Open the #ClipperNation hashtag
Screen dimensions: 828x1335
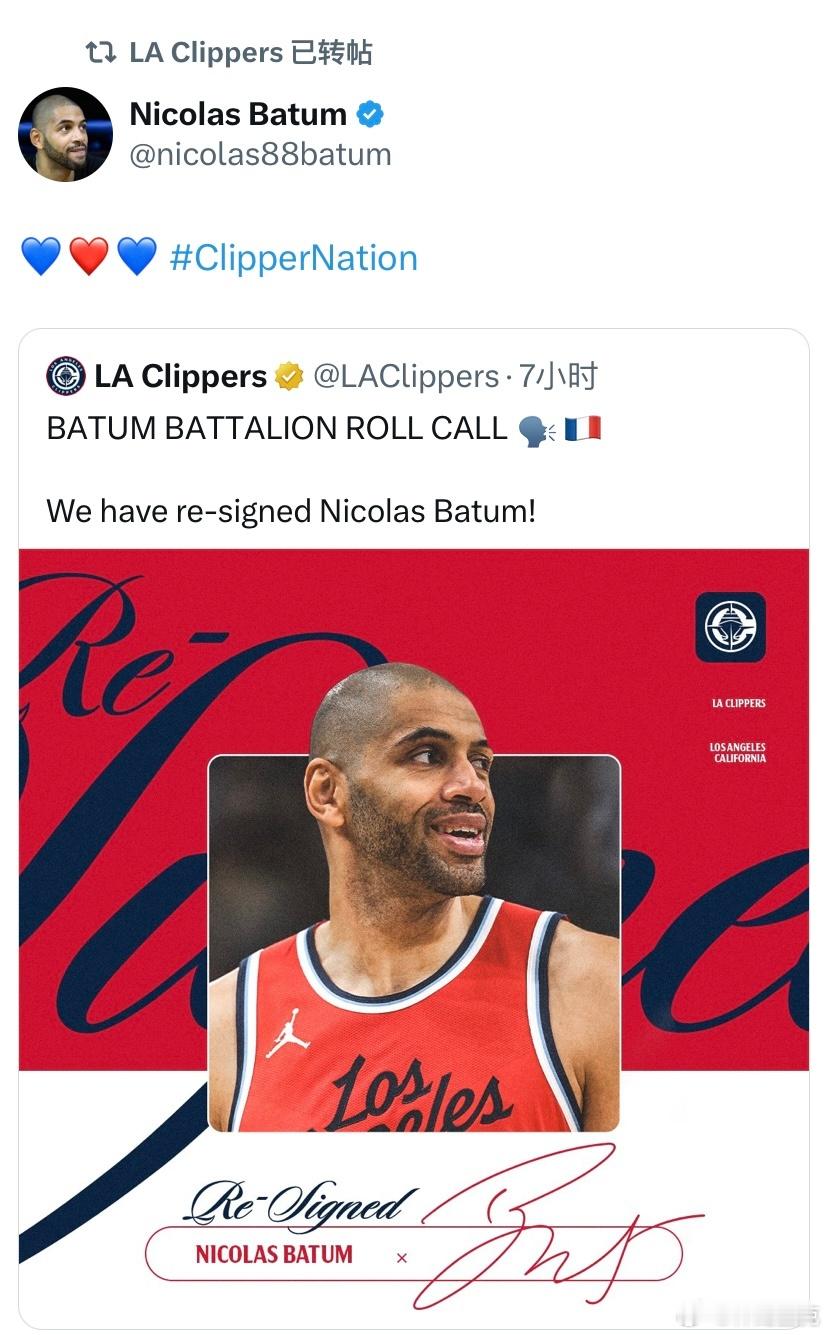(x=294, y=258)
